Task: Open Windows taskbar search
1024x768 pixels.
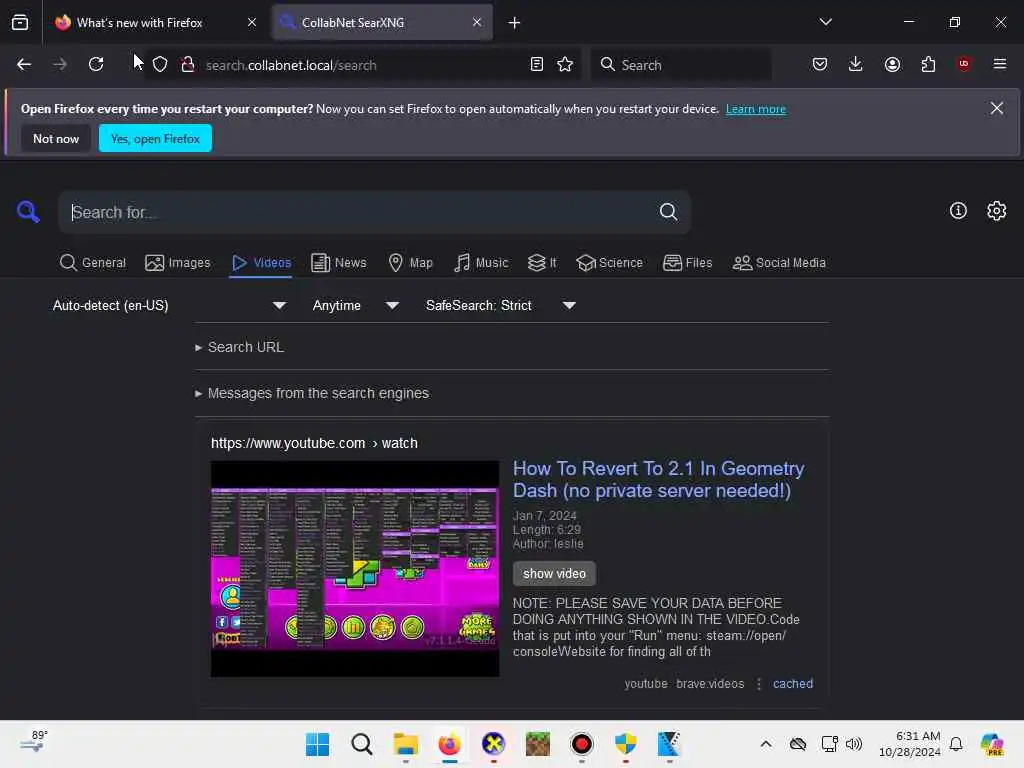Action: (x=361, y=744)
